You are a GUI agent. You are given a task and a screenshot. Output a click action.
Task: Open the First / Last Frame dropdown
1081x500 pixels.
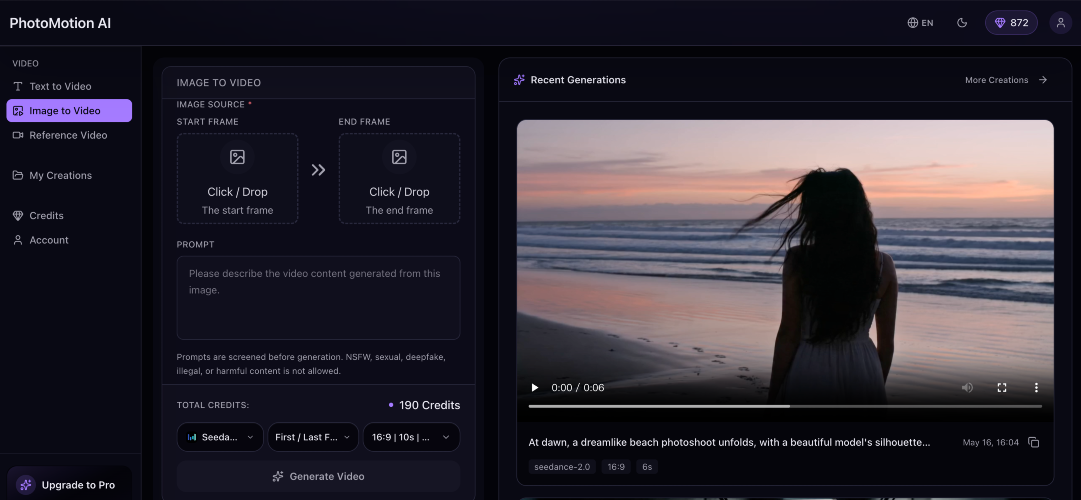(313, 437)
